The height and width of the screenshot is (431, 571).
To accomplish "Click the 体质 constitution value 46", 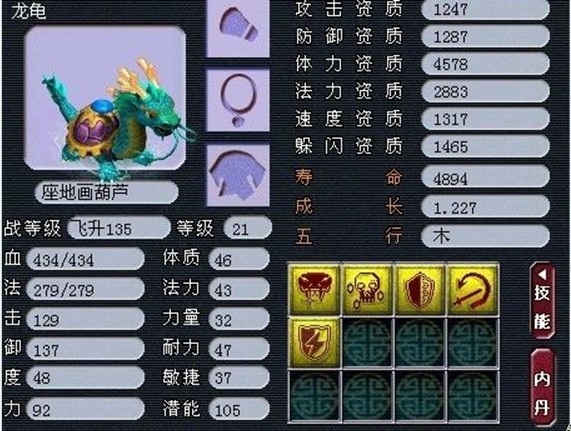I will (x=239, y=259).
